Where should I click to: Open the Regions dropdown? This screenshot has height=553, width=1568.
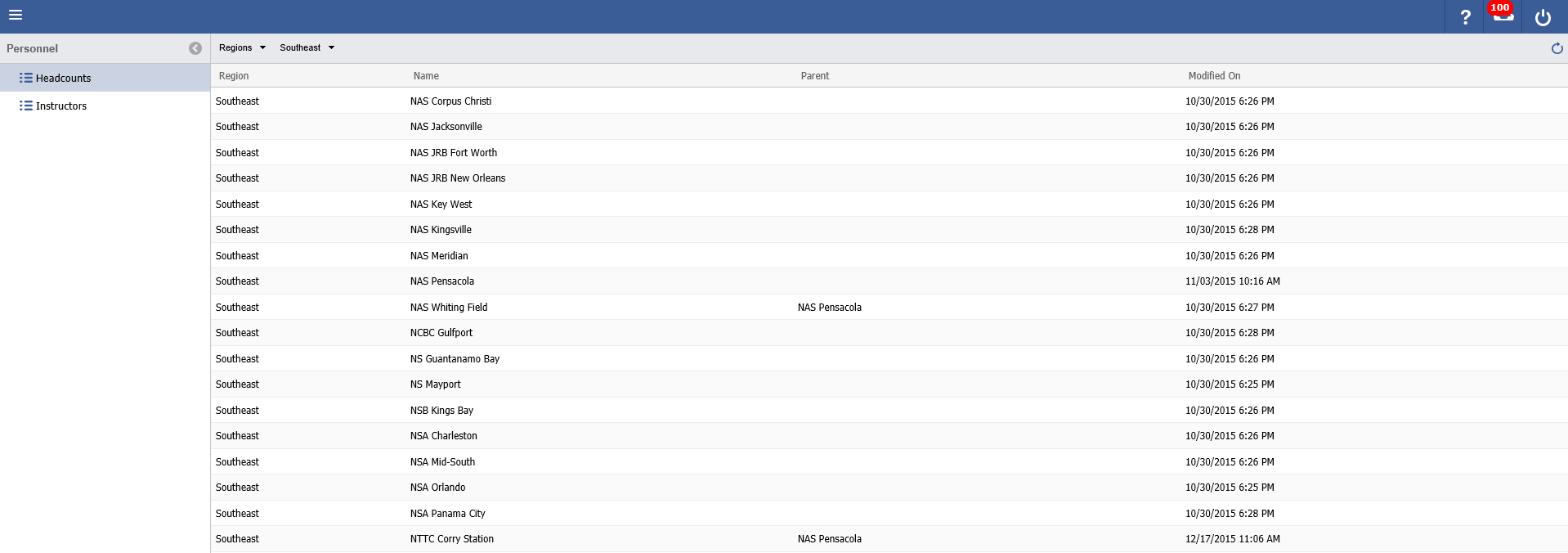[242, 48]
